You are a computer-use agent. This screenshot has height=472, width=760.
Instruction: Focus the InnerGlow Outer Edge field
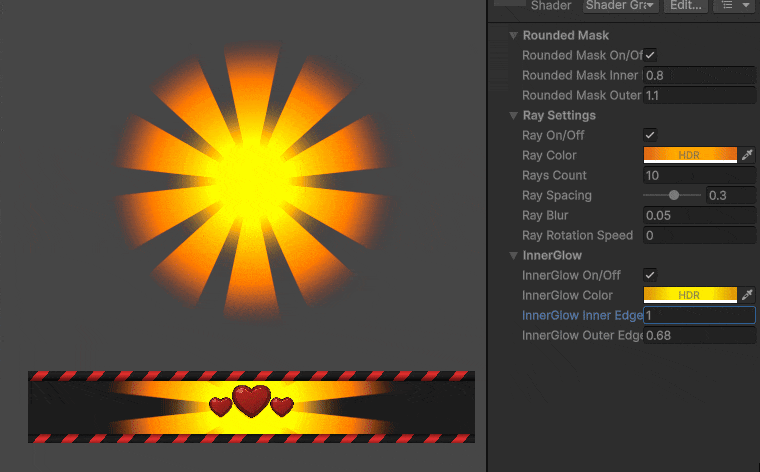698,335
